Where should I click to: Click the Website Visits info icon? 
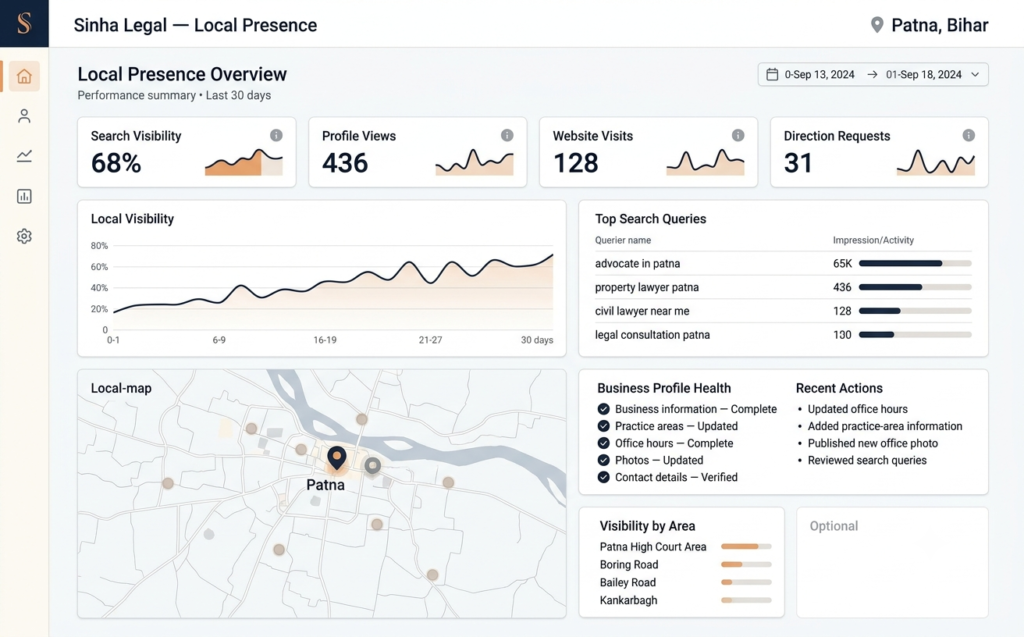tap(738, 135)
